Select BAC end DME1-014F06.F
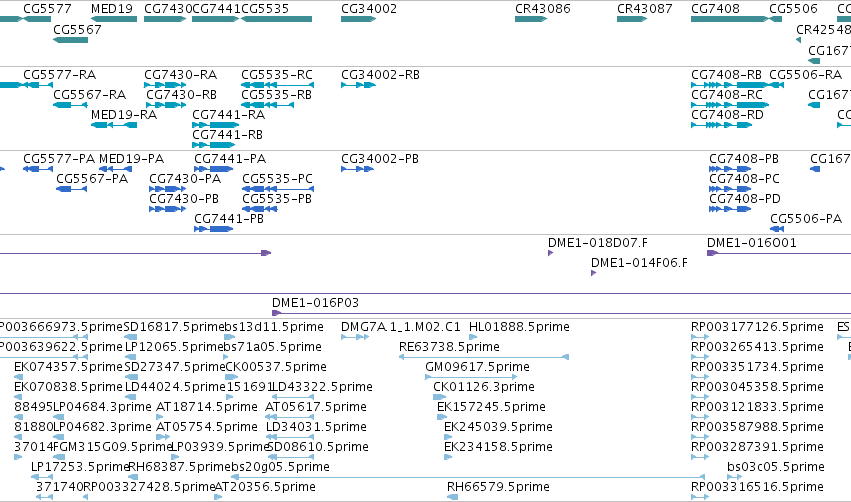 (593, 273)
